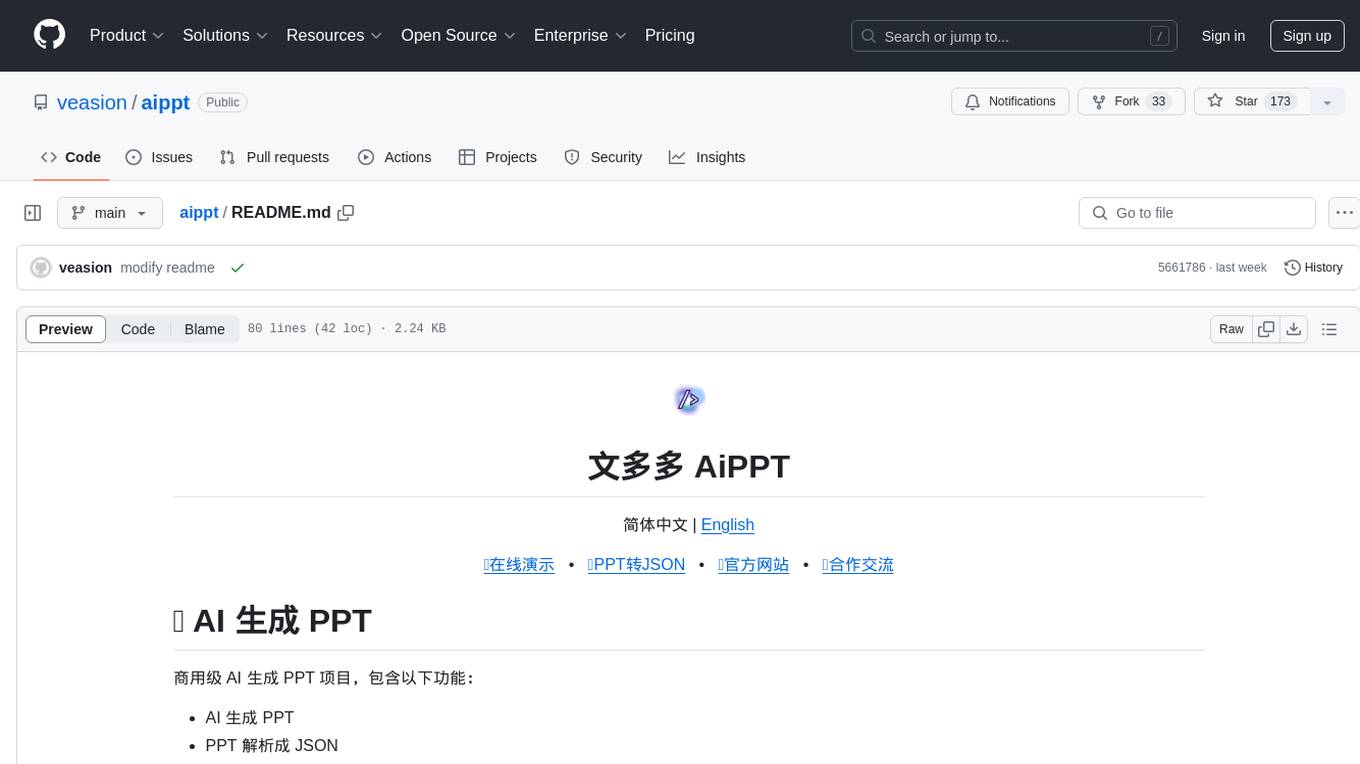Click the AiPPT logo image
1360x764 pixels.
[689, 399]
